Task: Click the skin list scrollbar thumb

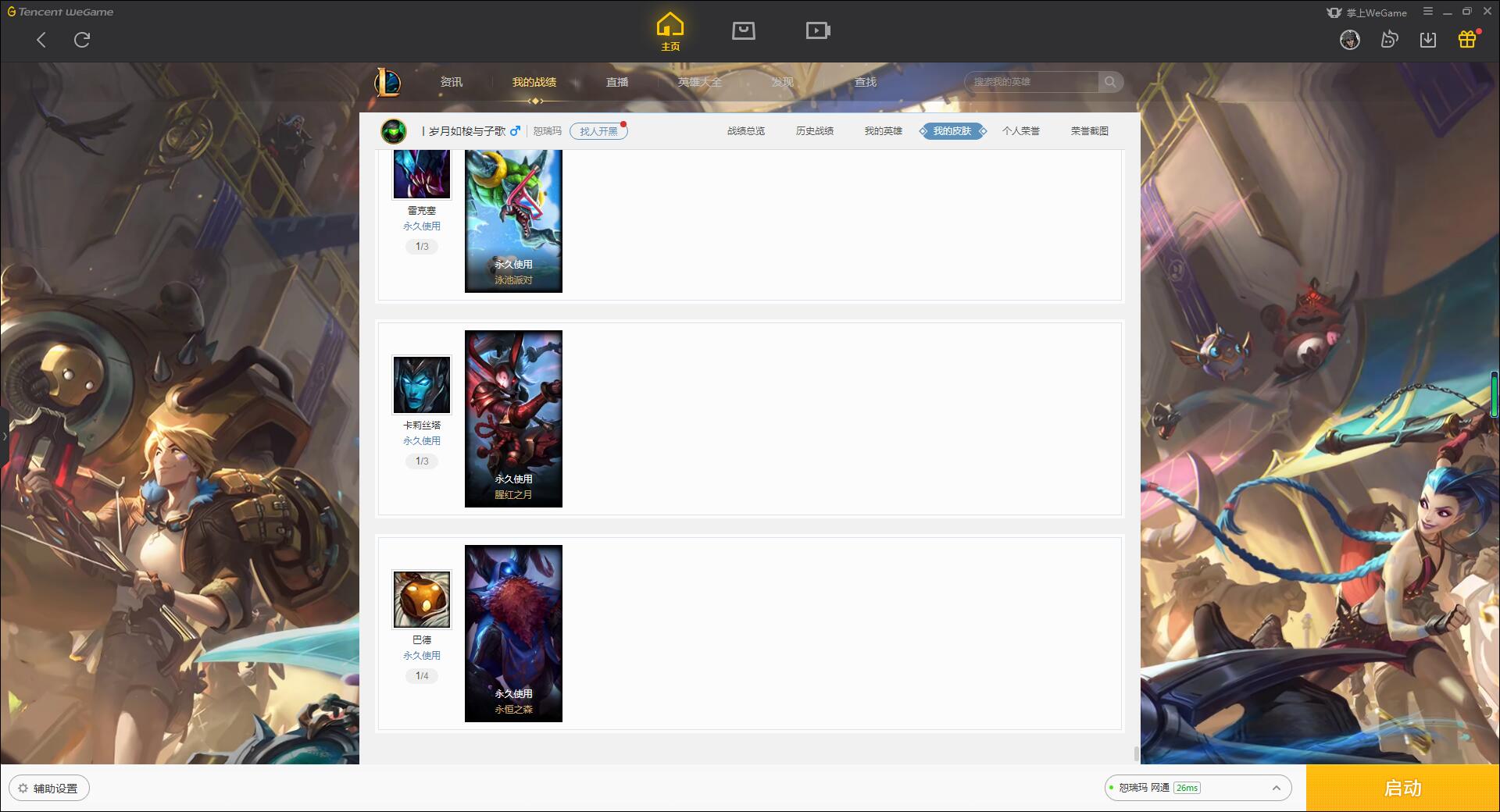Action: tap(1136, 754)
